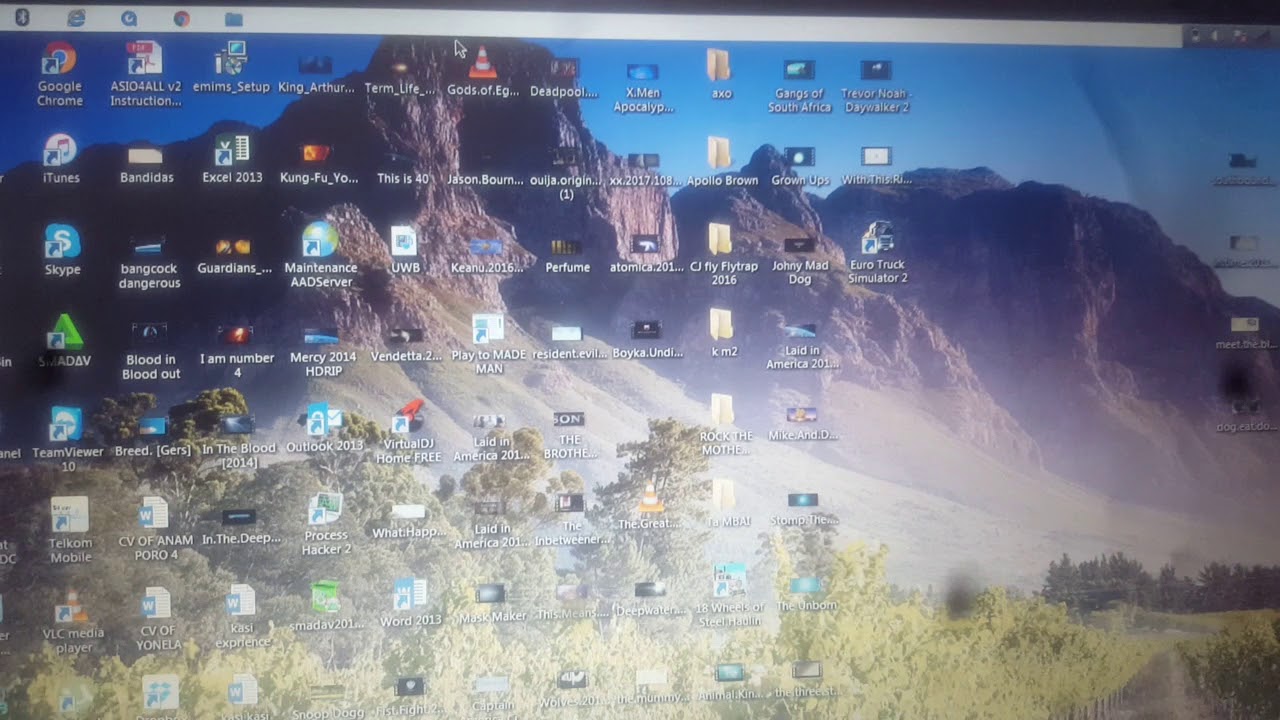Launch the Word 2013 shortcut
The image size is (1280, 720).
coord(410,603)
